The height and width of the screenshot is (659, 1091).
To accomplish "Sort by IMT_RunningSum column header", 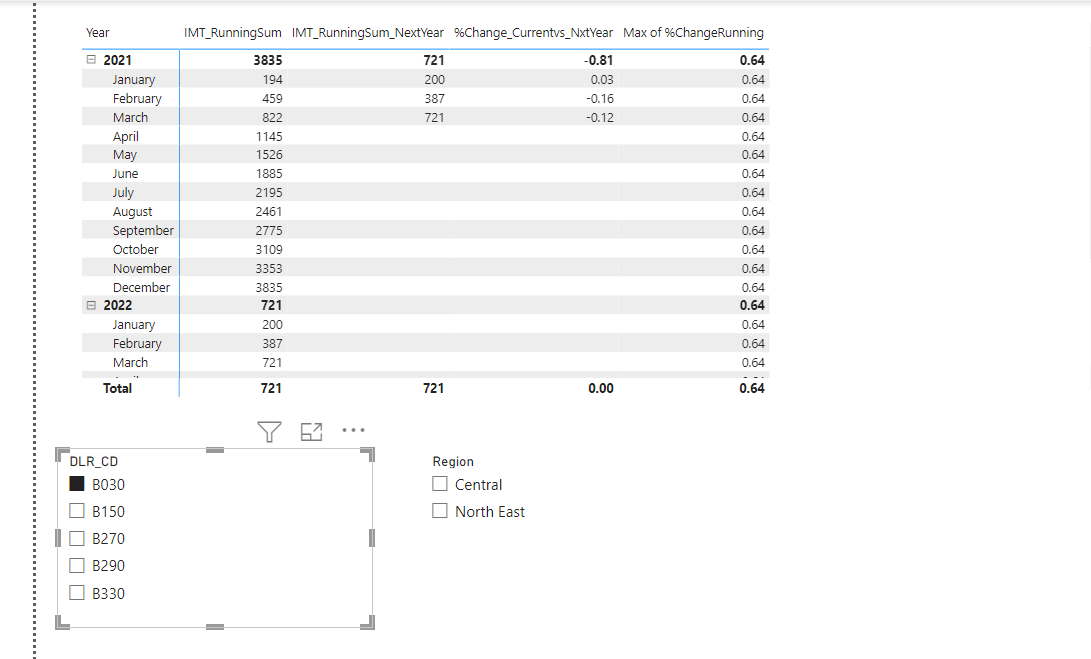I will (x=232, y=33).
